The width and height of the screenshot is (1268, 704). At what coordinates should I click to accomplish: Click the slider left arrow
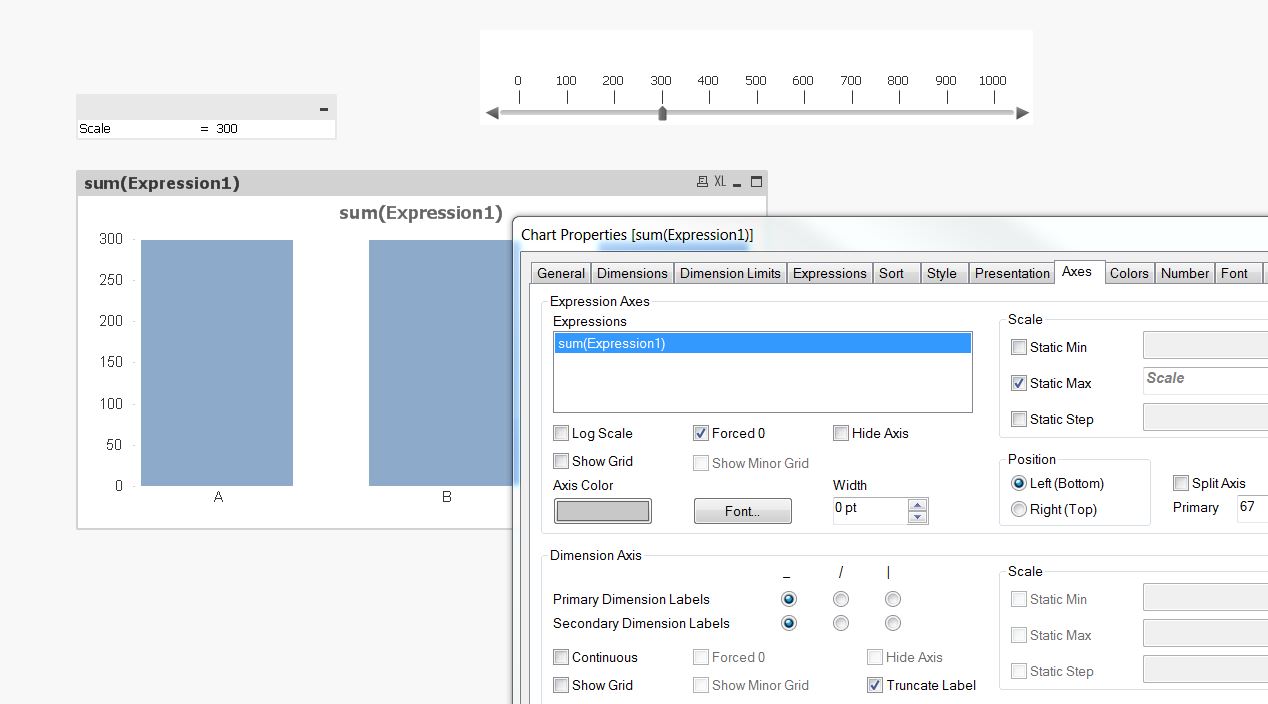[x=492, y=113]
